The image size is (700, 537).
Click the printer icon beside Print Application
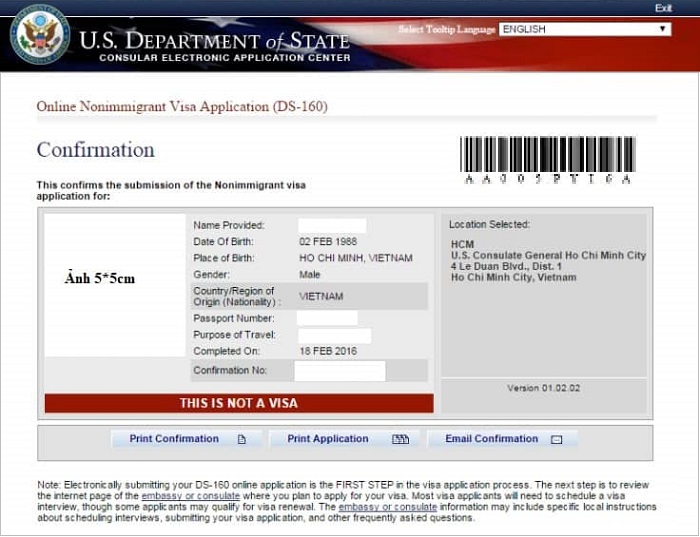tap(400, 439)
